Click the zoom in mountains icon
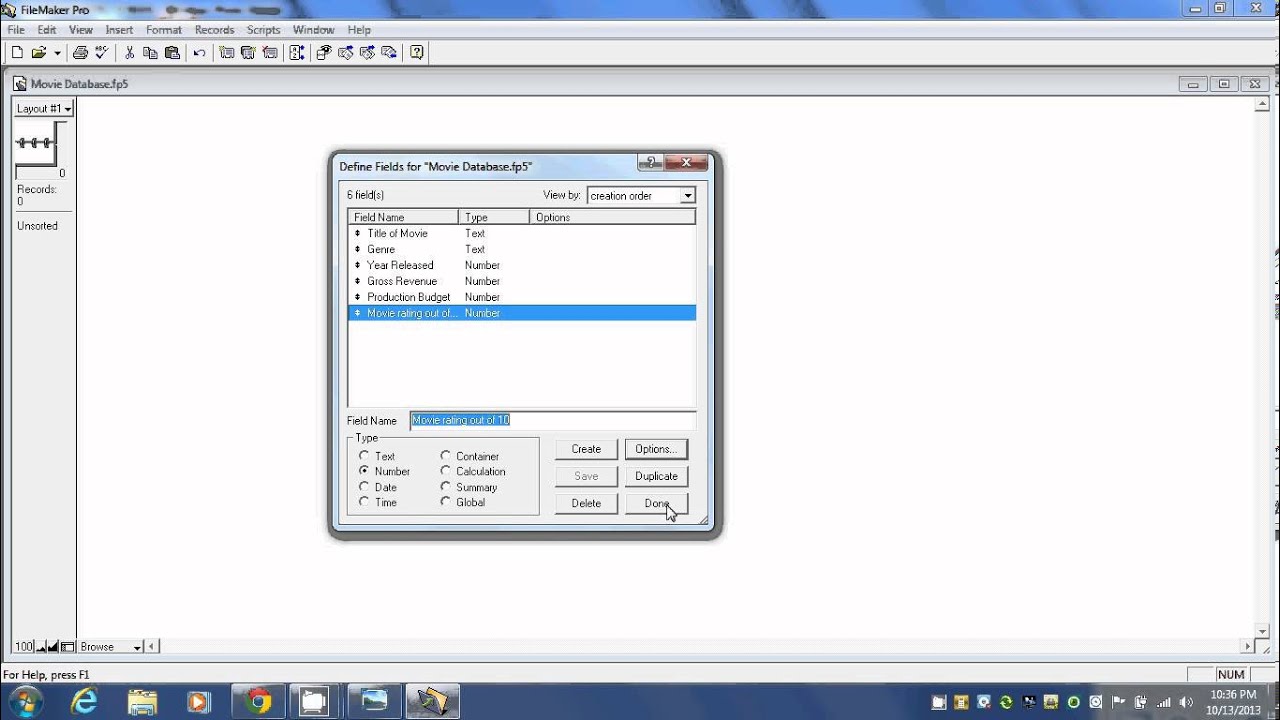 point(53,647)
